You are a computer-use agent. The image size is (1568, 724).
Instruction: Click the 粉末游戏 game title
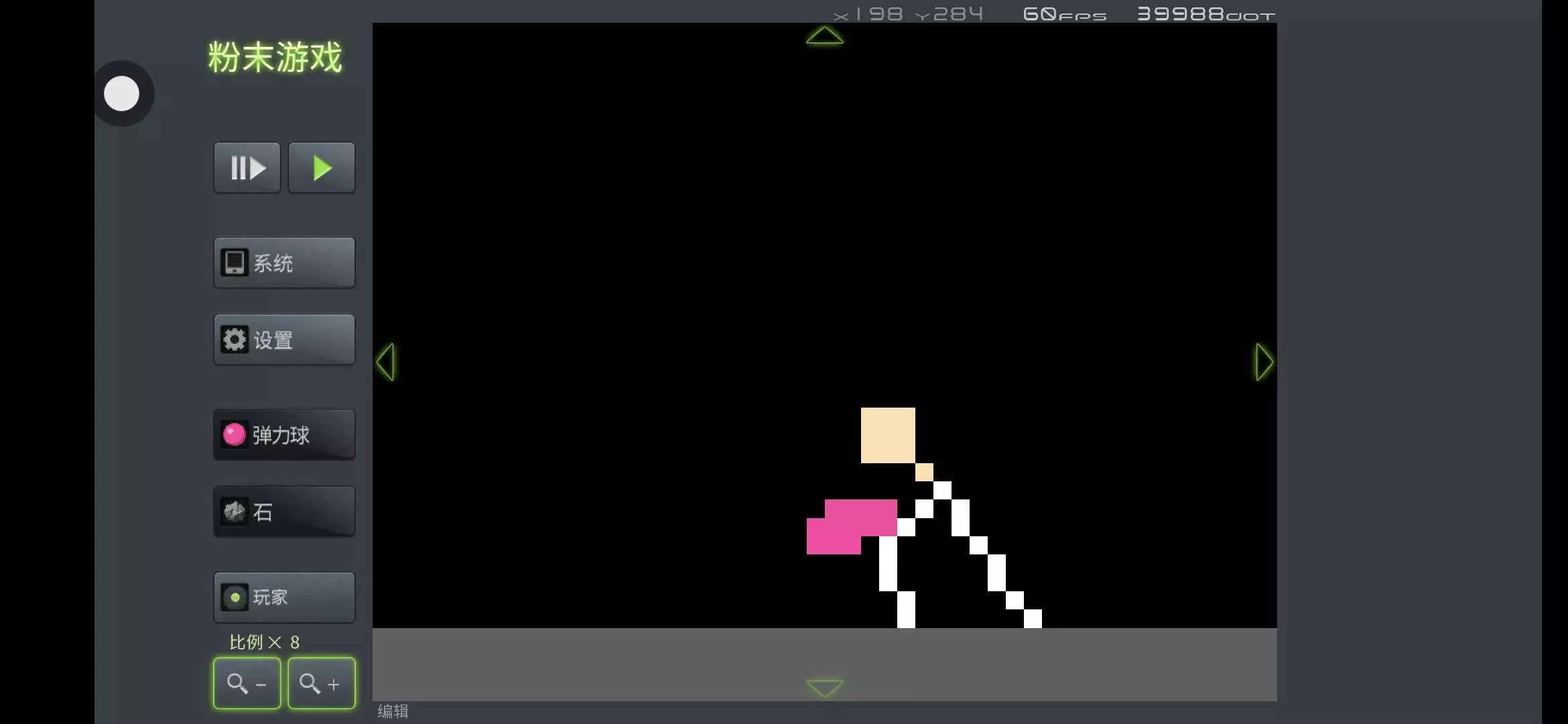(x=275, y=58)
